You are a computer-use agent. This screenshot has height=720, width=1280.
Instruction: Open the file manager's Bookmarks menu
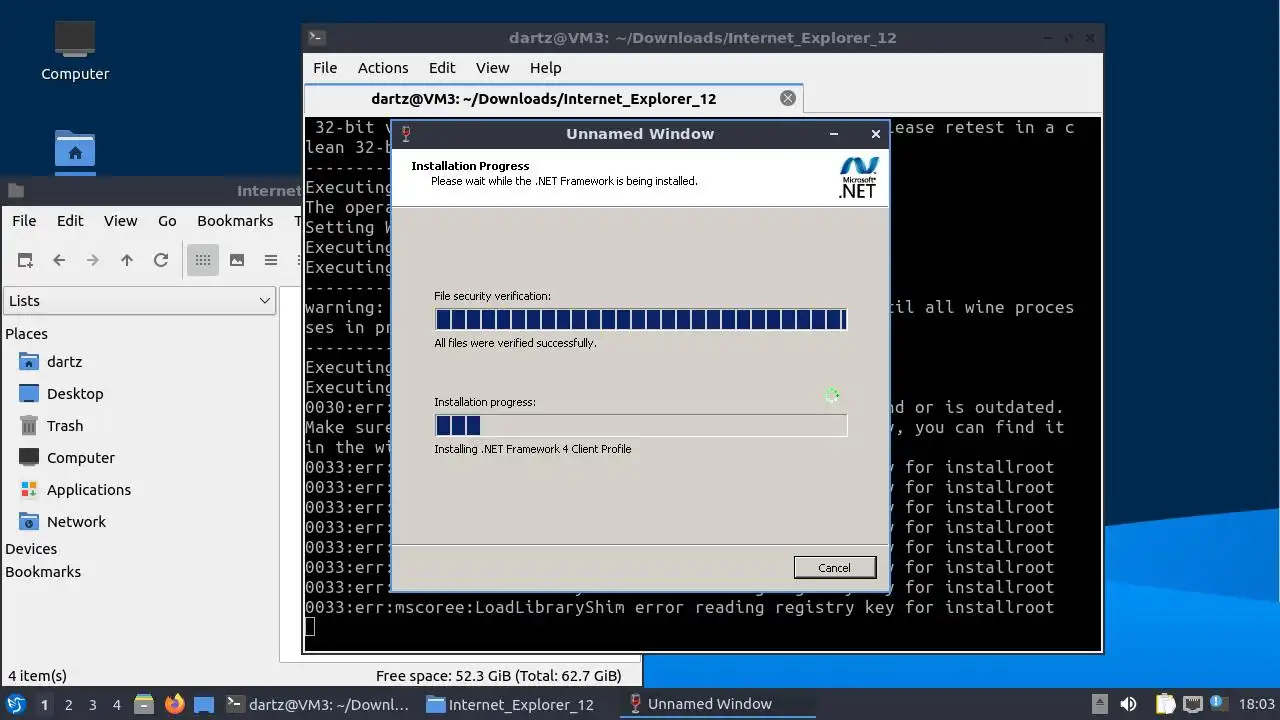(235, 221)
